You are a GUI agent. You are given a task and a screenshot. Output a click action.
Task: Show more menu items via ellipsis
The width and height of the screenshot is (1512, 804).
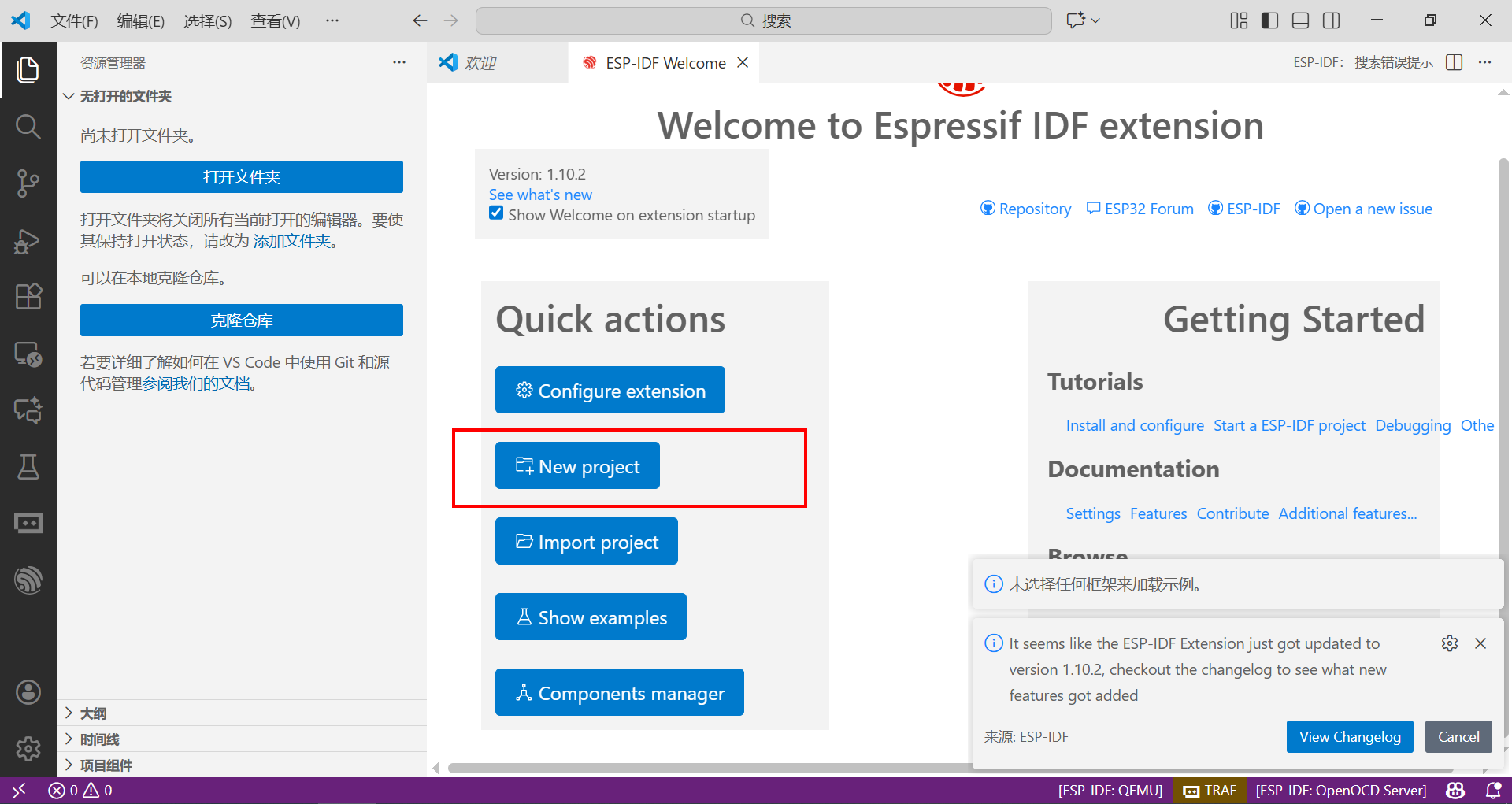[x=332, y=20]
